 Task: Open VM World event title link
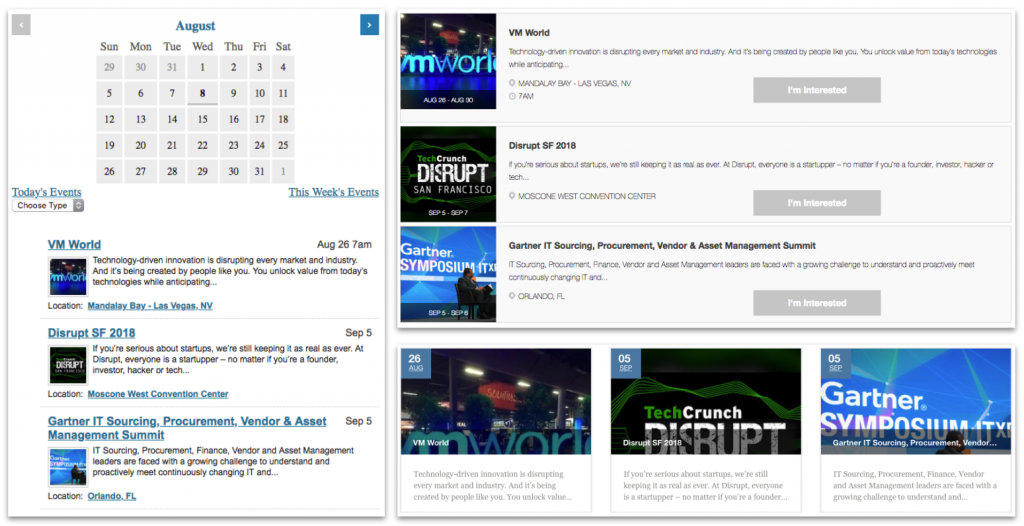coord(74,244)
